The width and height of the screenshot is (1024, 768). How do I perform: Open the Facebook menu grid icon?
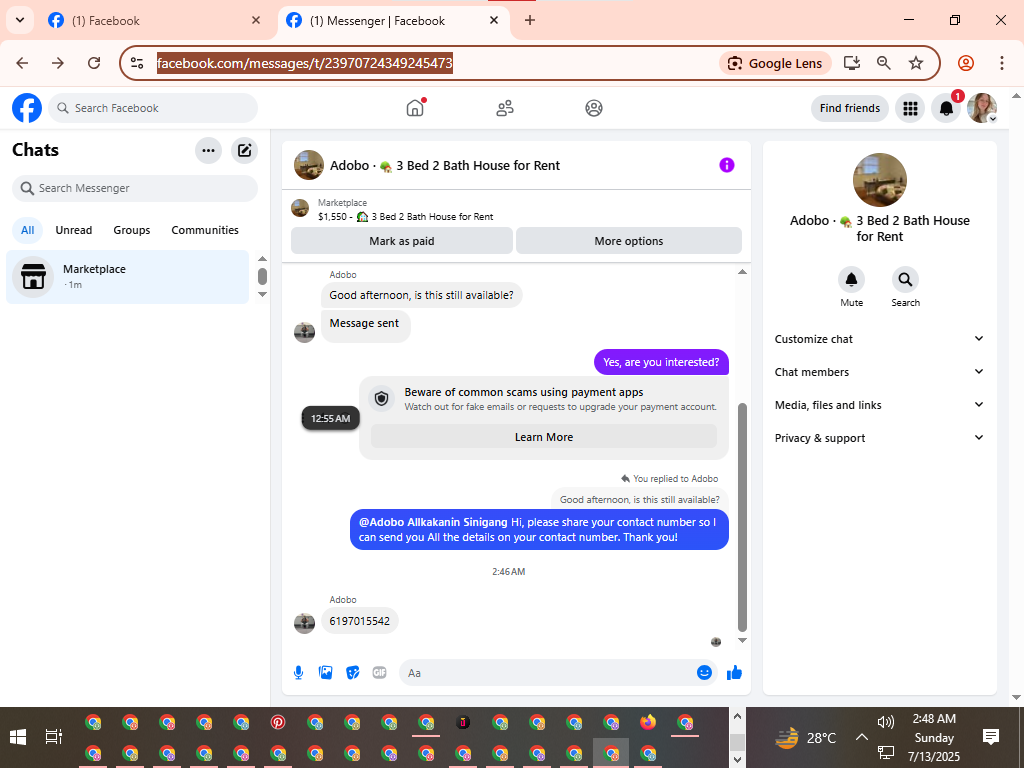(910, 108)
